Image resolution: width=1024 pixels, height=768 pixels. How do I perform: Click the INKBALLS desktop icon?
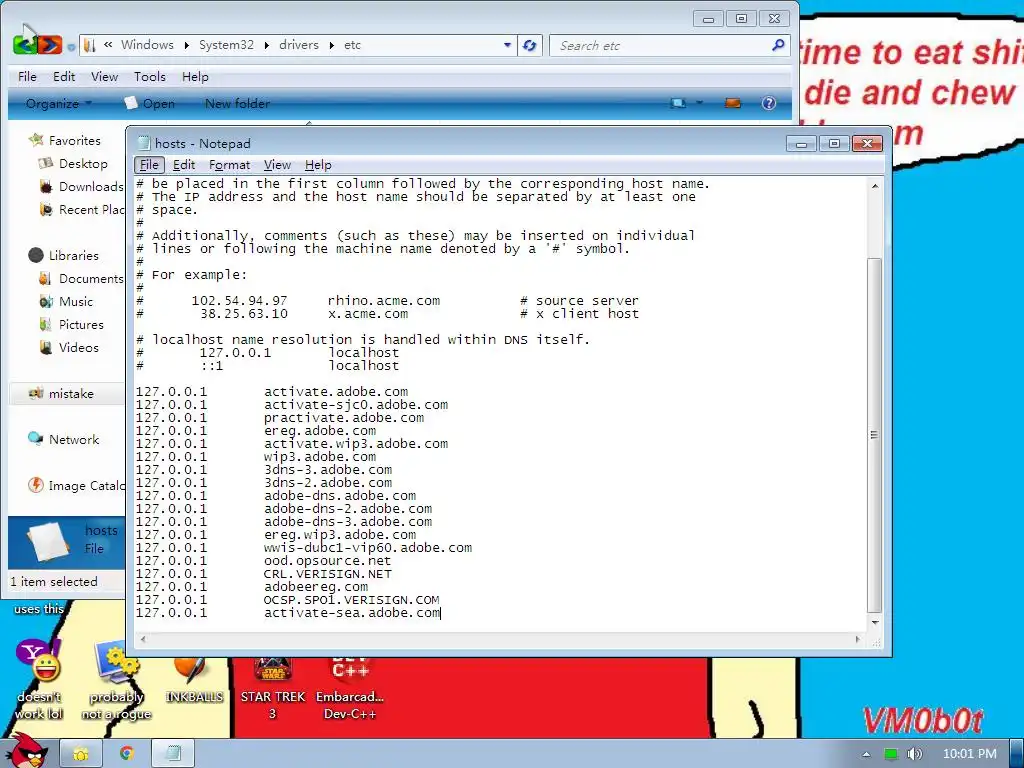(194, 679)
